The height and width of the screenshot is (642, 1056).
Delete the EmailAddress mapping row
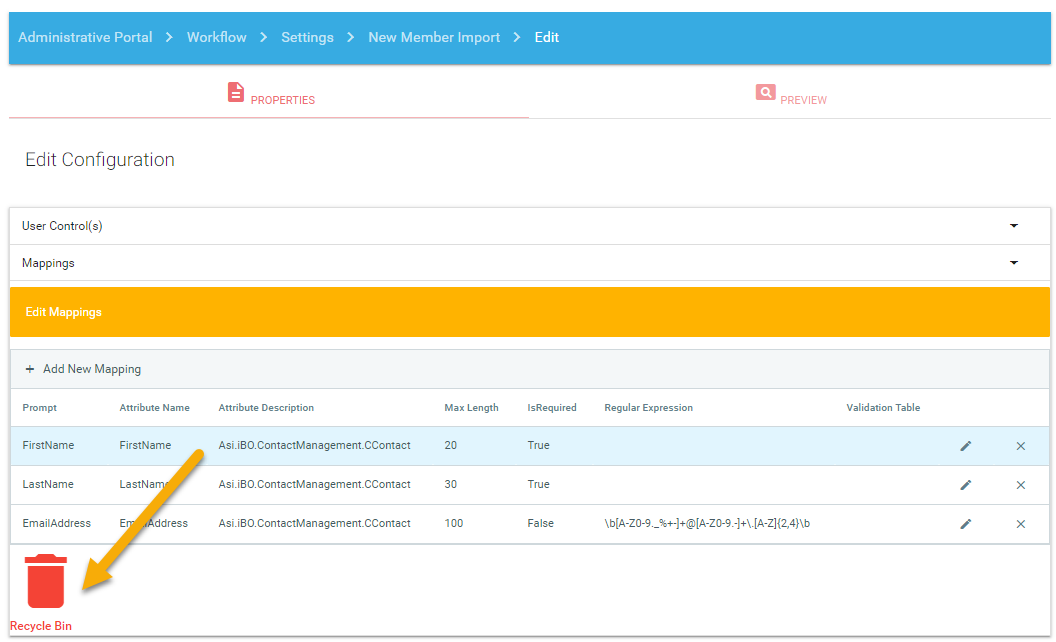pos(1020,524)
